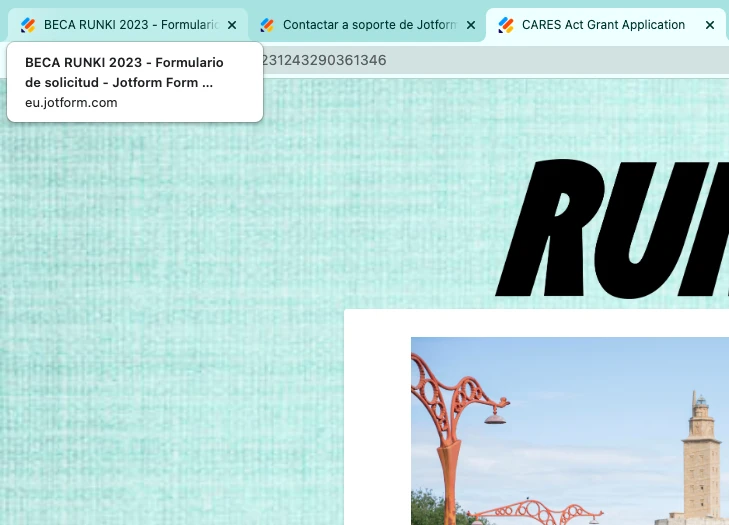Click the eu.jotform.com text in tab tooltip
The width and height of the screenshot is (729, 525).
click(71, 103)
